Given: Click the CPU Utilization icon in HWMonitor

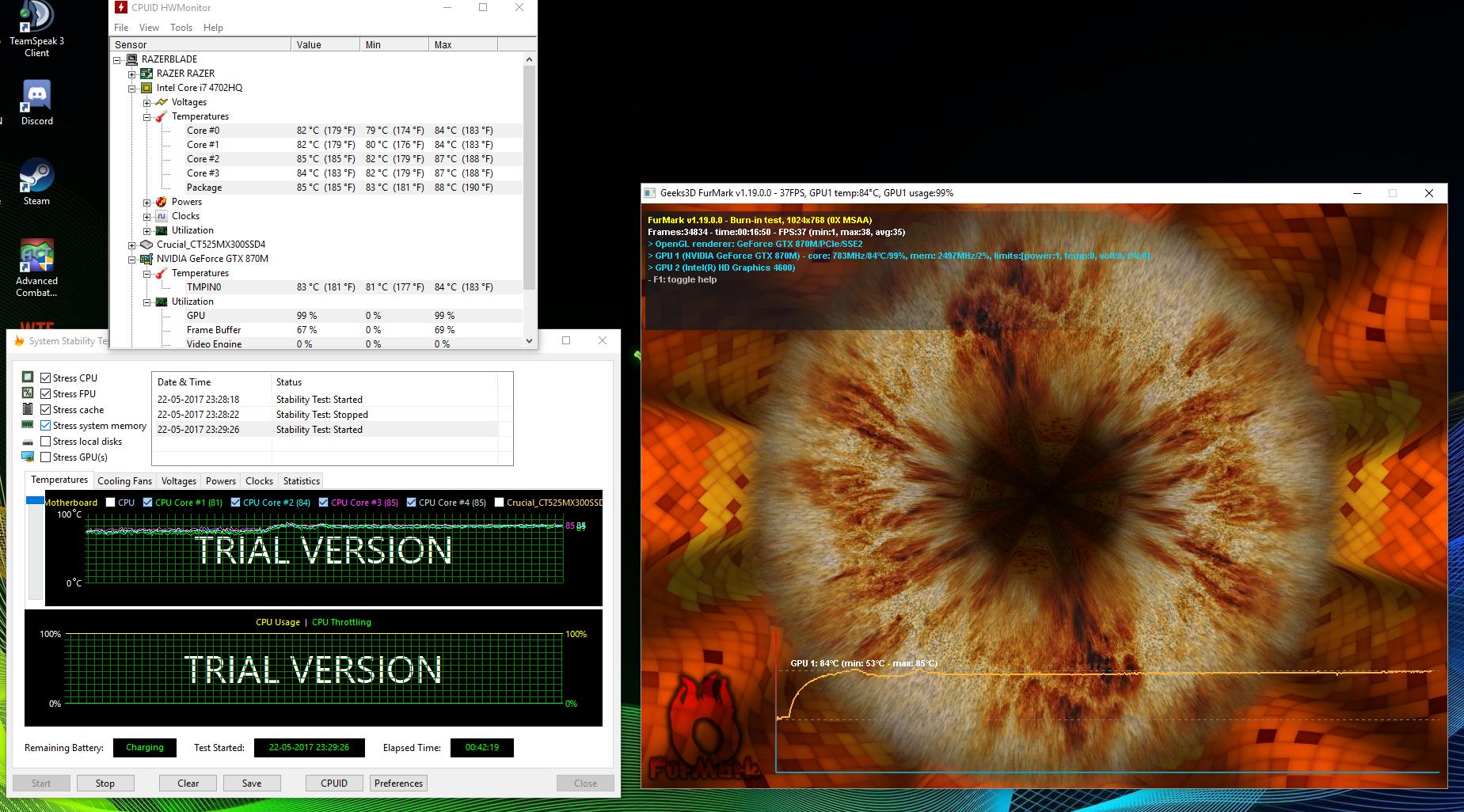Looking at the screenshot, I should (x=162, y=230).
